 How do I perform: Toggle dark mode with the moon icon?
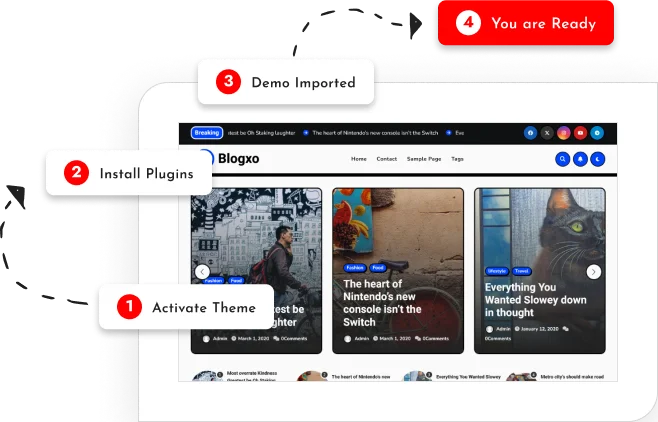598,159
